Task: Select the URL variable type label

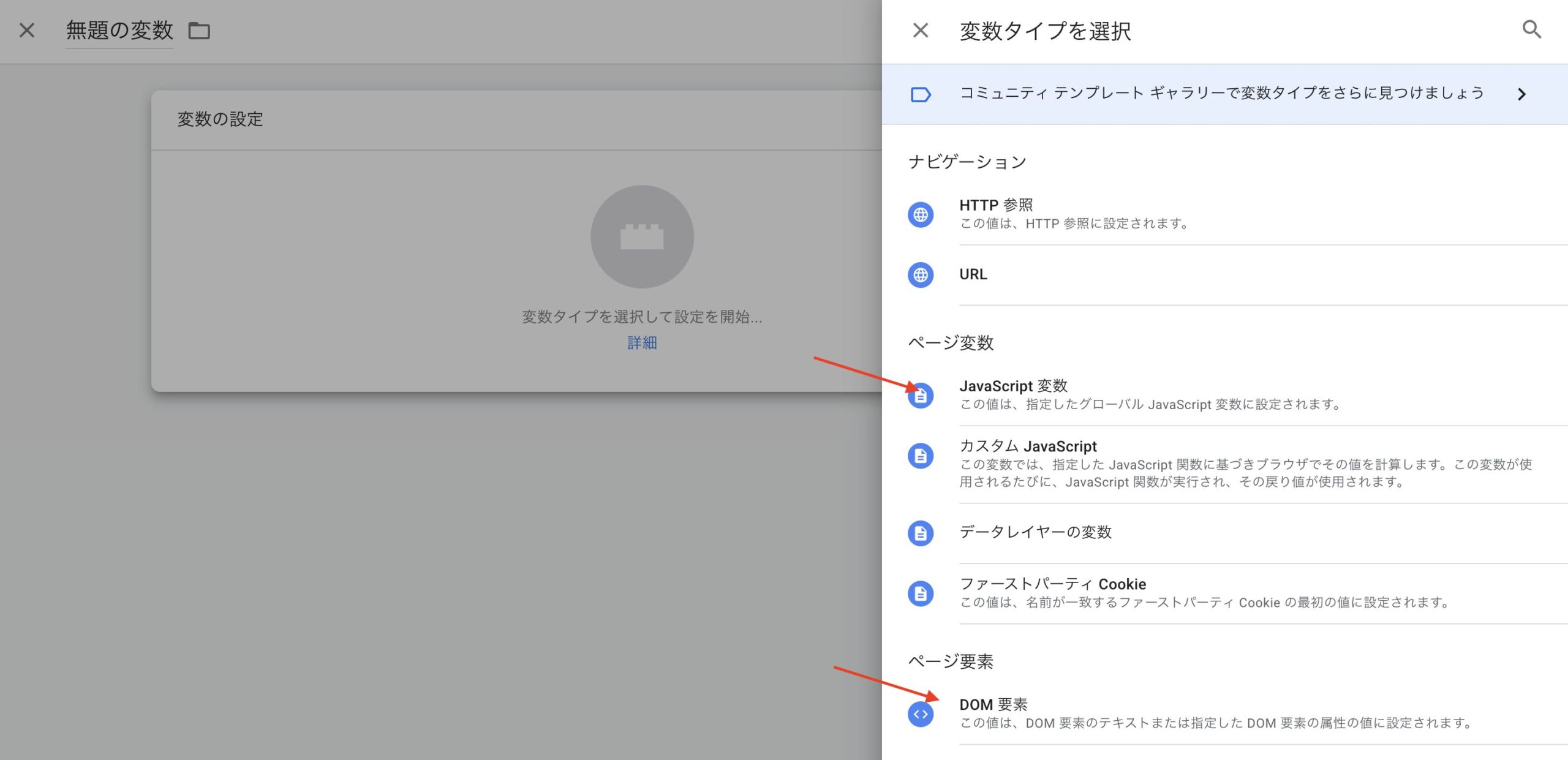Action: (x=973, y=274)
